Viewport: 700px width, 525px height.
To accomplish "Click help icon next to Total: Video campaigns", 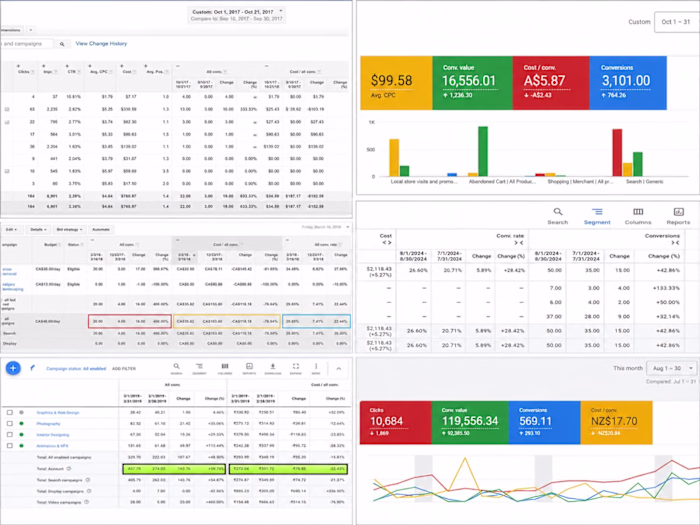I will coord(86,502).
